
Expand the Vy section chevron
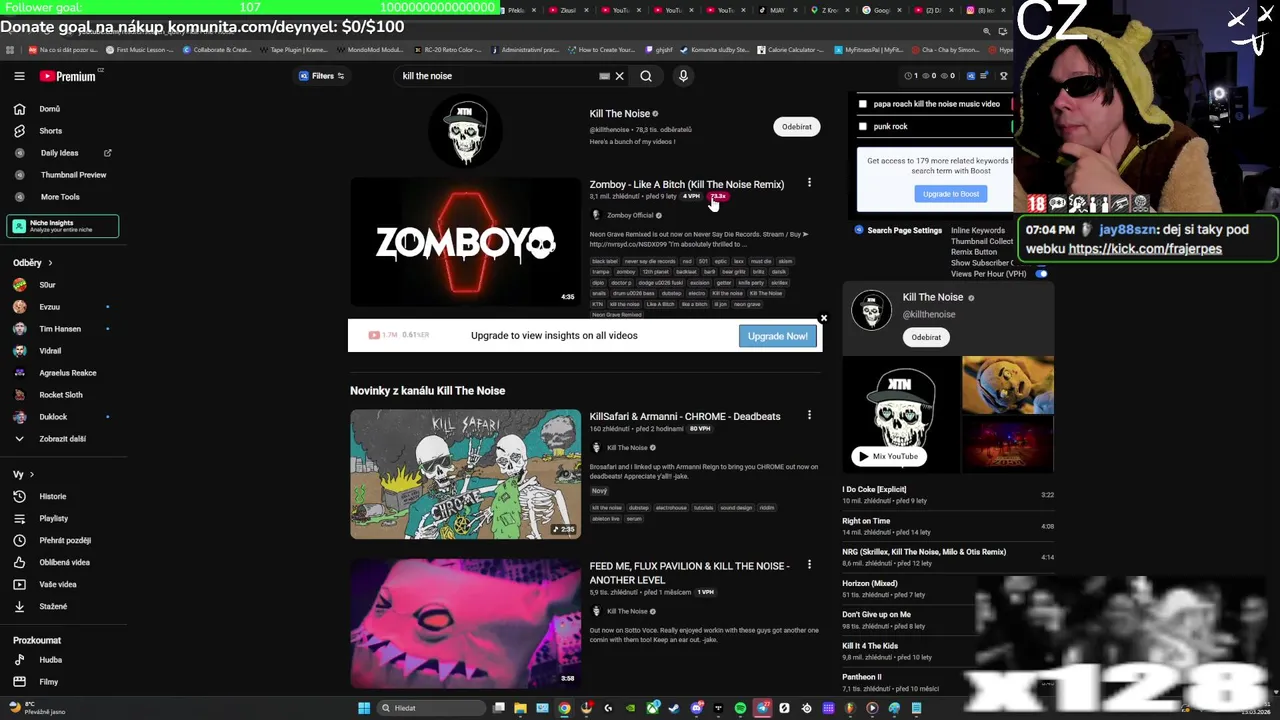[31, 474]
